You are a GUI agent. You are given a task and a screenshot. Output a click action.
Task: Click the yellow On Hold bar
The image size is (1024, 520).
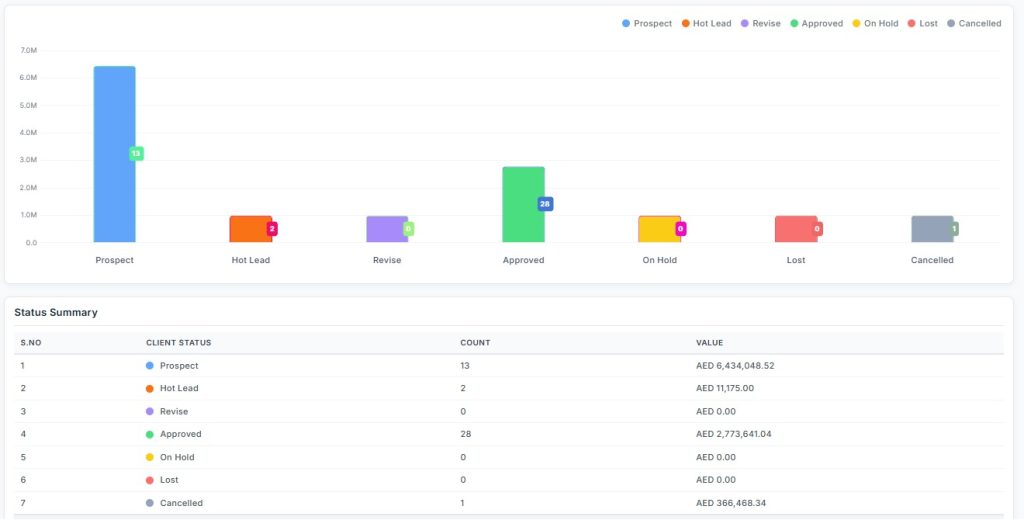660,229
